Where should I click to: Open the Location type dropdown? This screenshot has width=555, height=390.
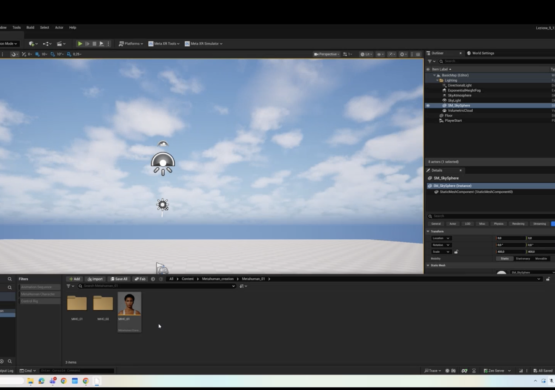[x=441, y=238]
